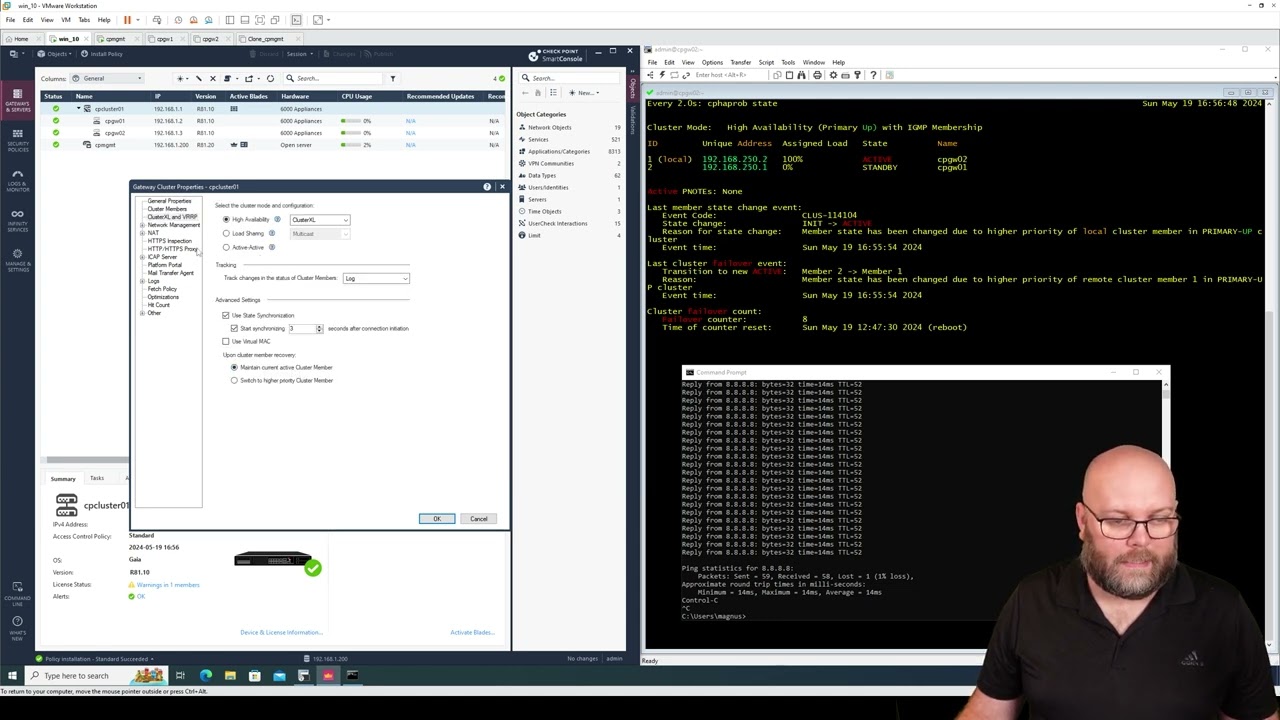This screenshot has height=720, width=1280.
Task: Toggle Start synchronizing checkbox
Action: pos(235,328)
